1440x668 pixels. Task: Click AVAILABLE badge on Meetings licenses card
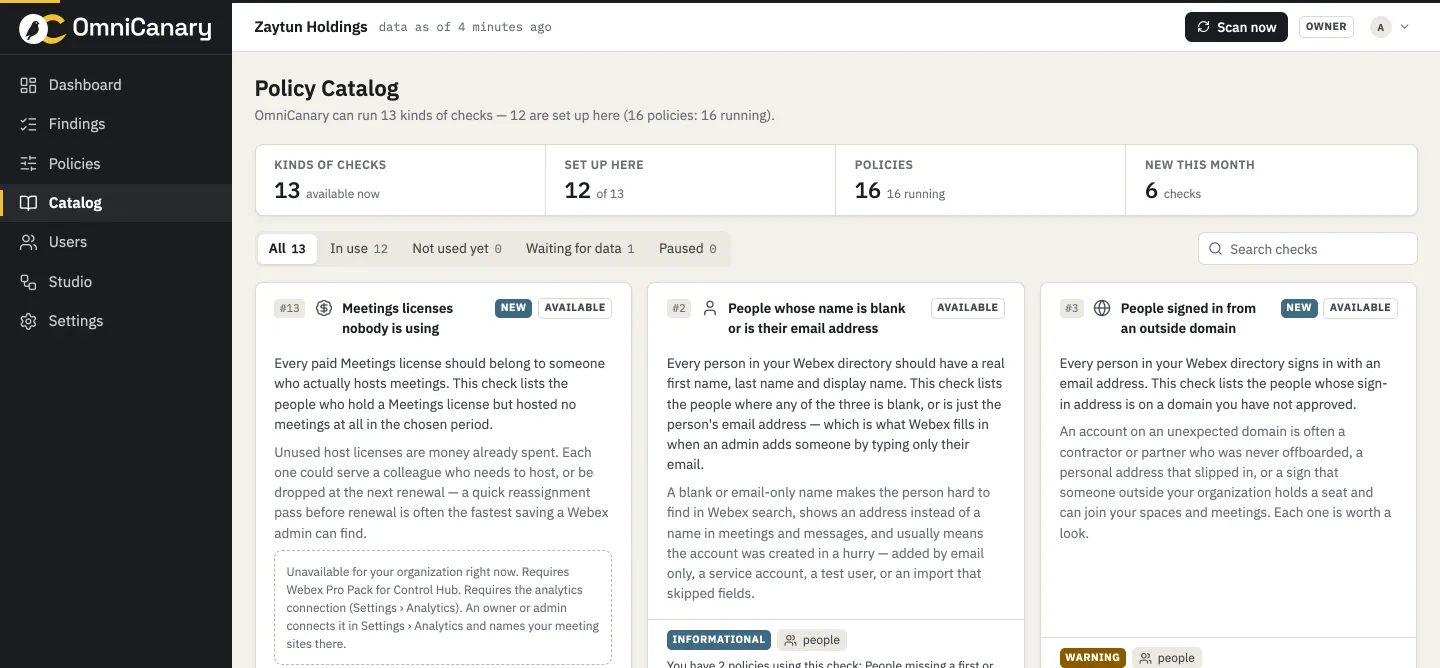point(575,308)
